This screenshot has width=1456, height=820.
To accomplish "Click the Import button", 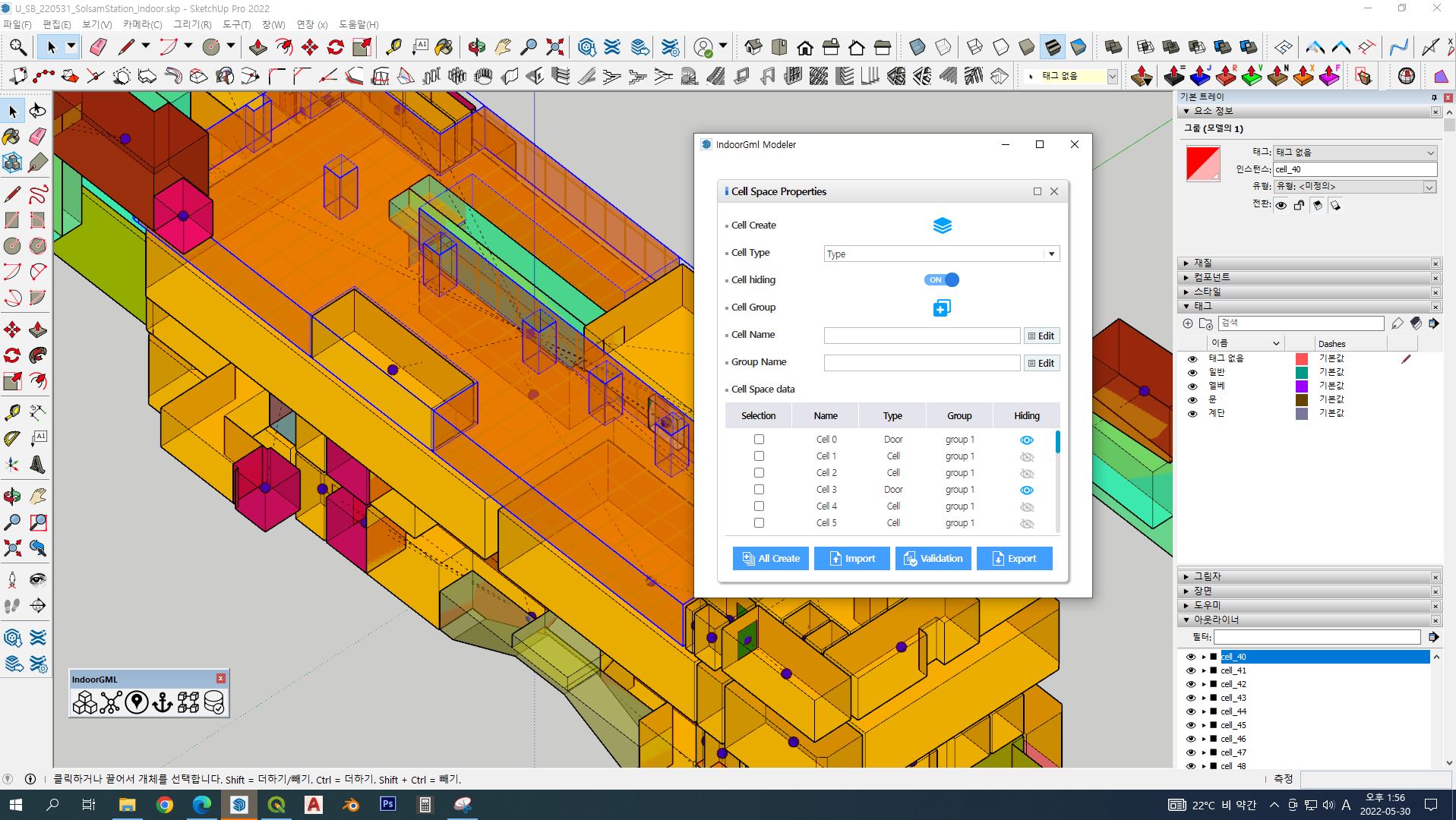I will coord(851,559).
